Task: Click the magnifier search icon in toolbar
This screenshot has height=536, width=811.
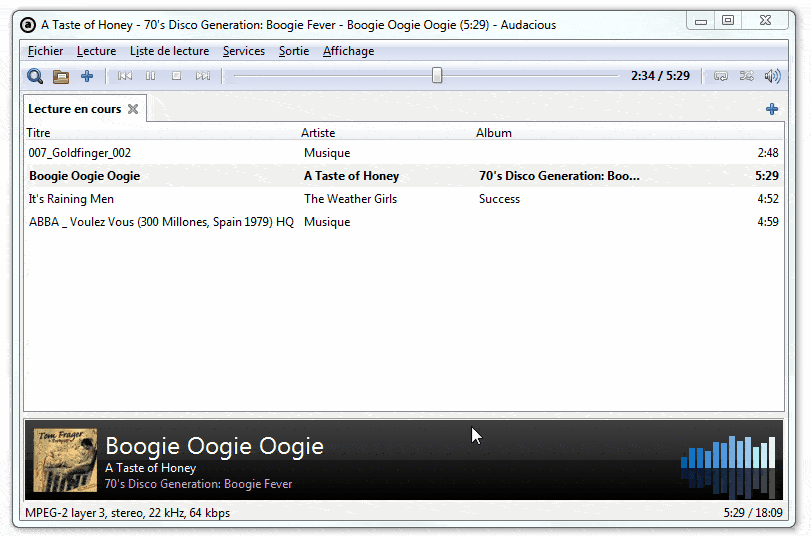Action: pyautogui.click(x=35, y=76)
